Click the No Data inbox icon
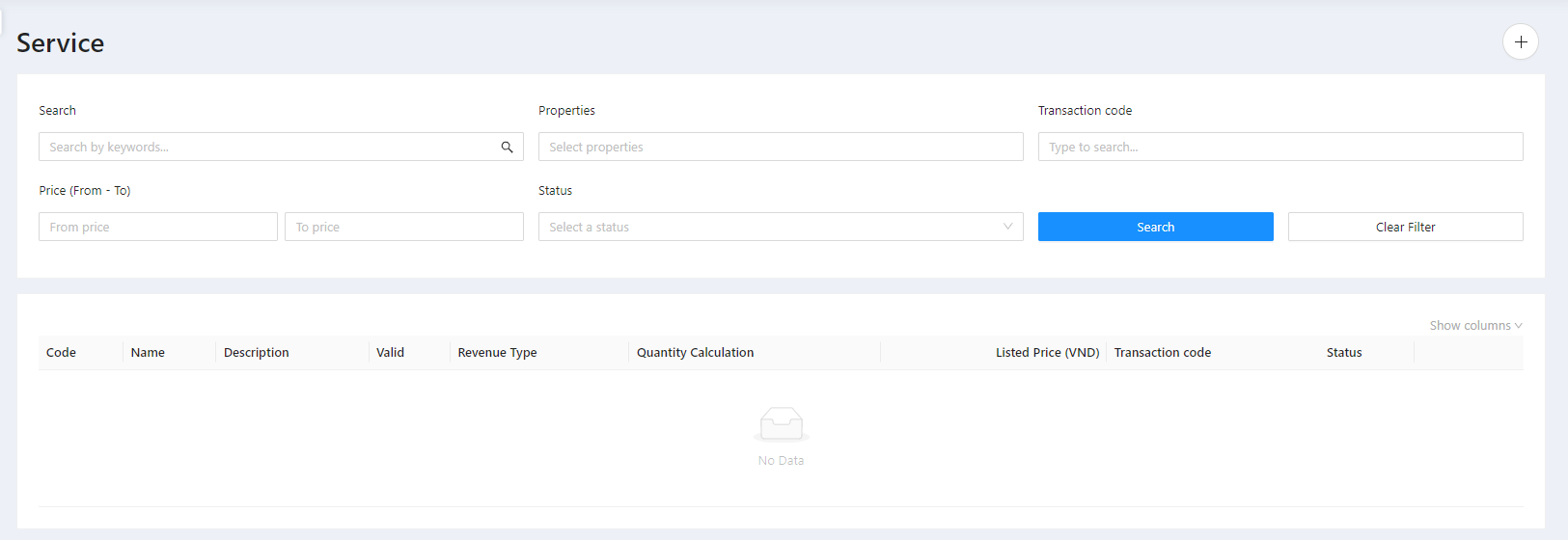1568x540 pixels. 781,423
